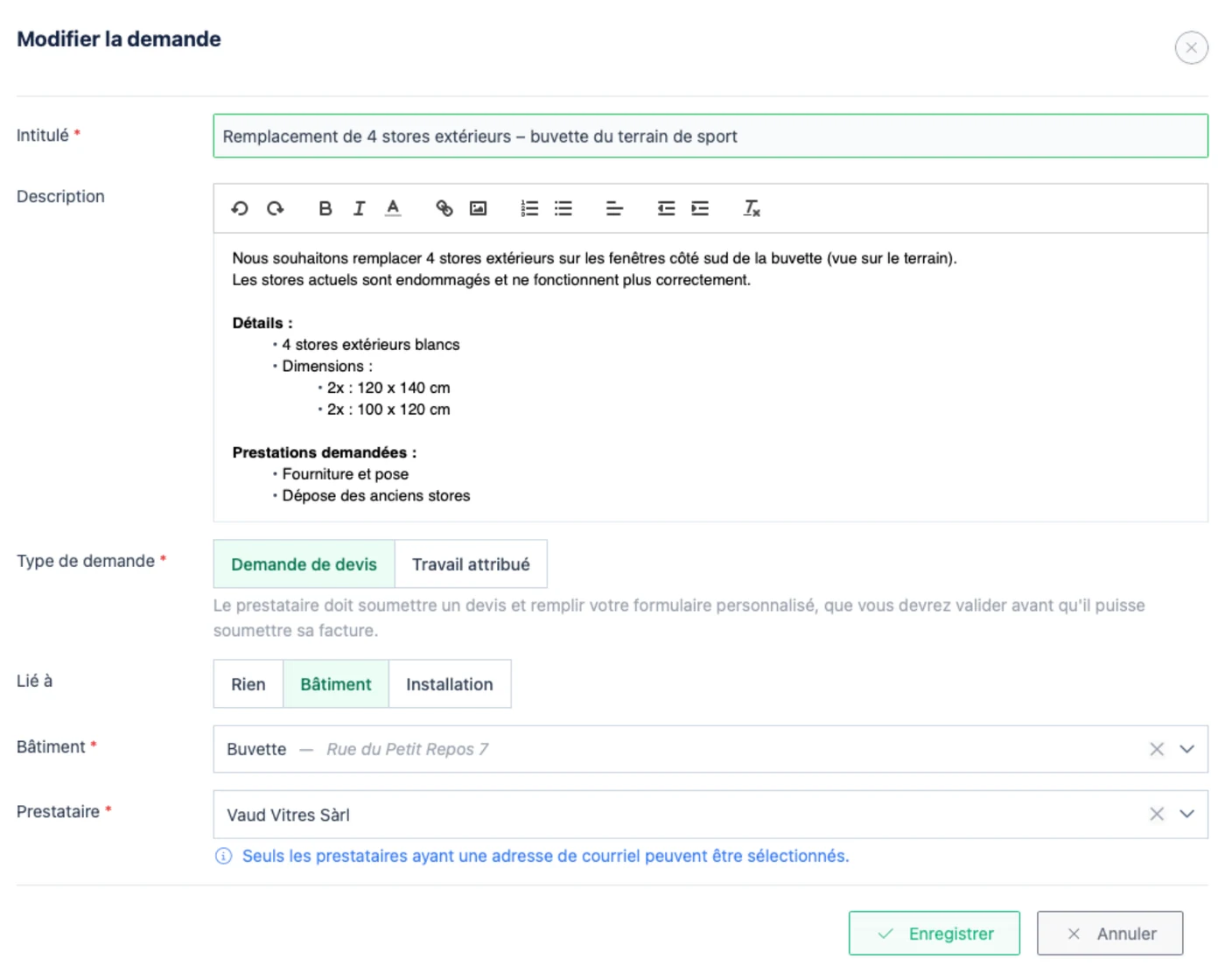
Task: Increase indent in description editor
Action: tap(700, 208)
